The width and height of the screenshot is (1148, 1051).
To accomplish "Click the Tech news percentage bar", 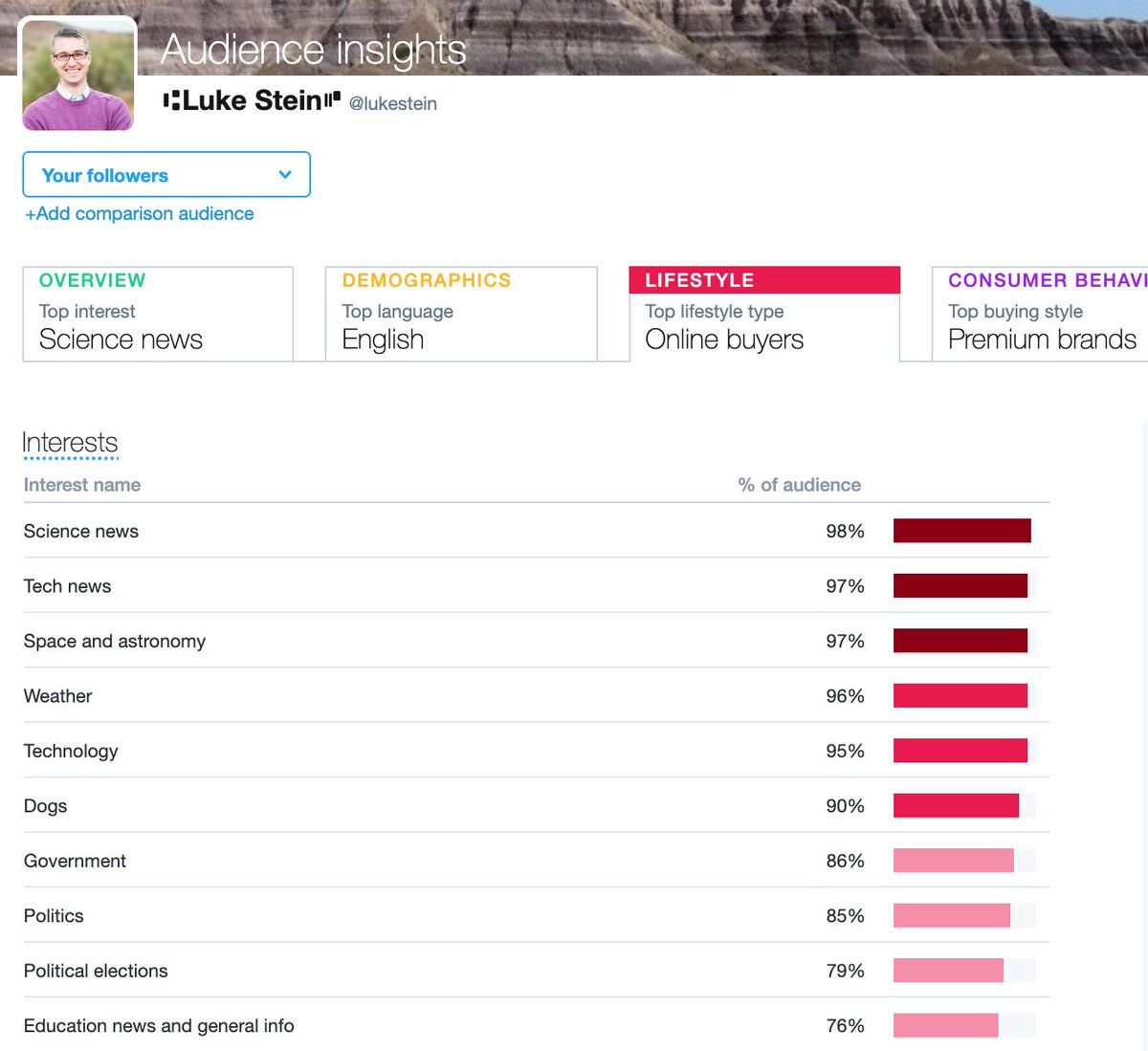I will [x=960, y=586].
